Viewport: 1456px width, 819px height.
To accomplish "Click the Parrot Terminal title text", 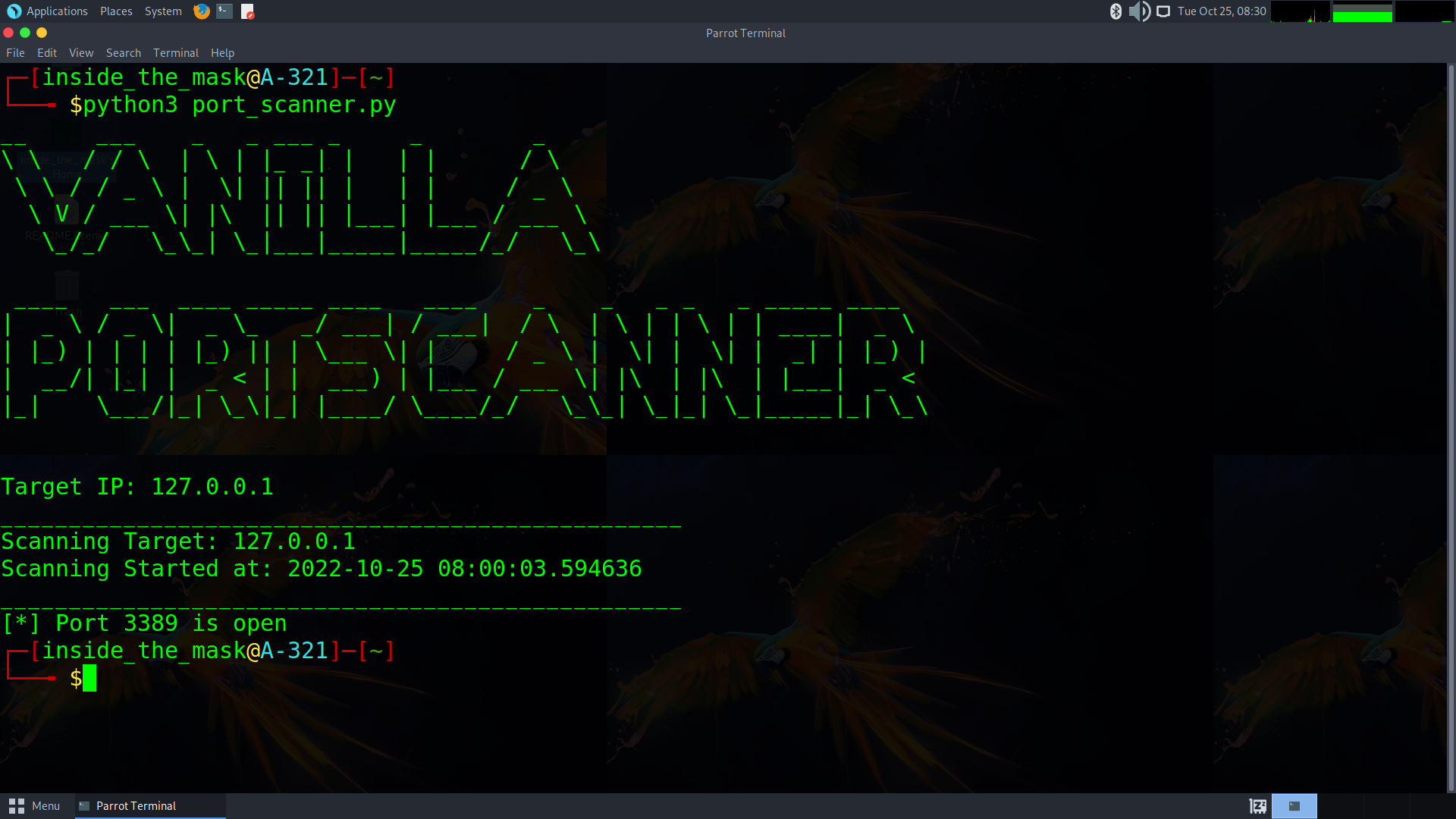I will coord(745,33).
